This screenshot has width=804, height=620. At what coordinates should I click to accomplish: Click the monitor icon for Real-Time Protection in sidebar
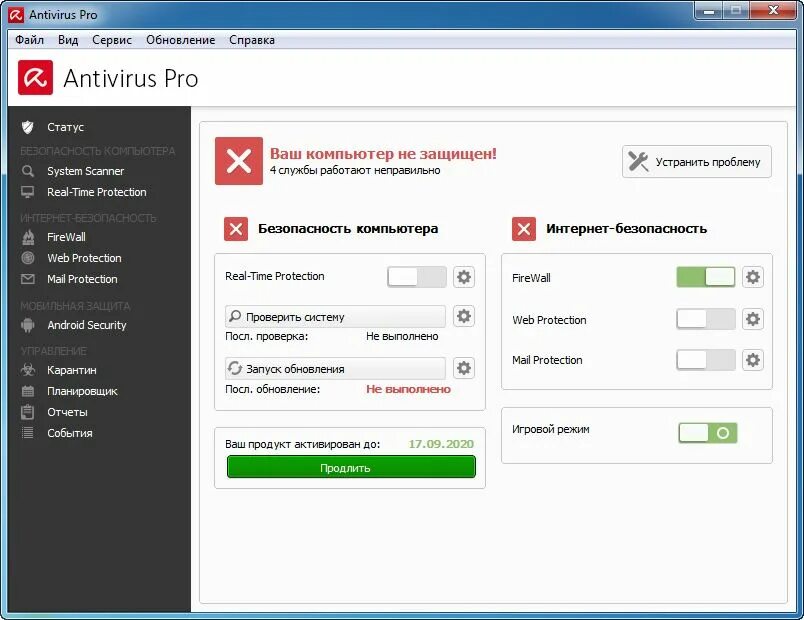coord(28,192)
